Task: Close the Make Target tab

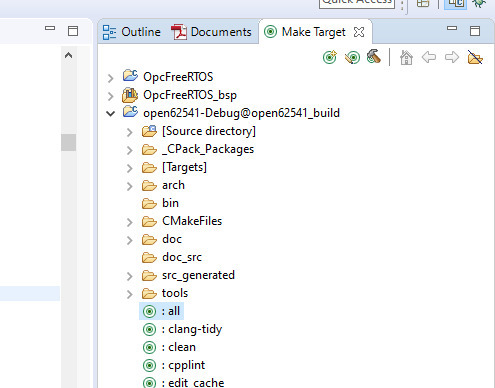Action: pos(359,32)
